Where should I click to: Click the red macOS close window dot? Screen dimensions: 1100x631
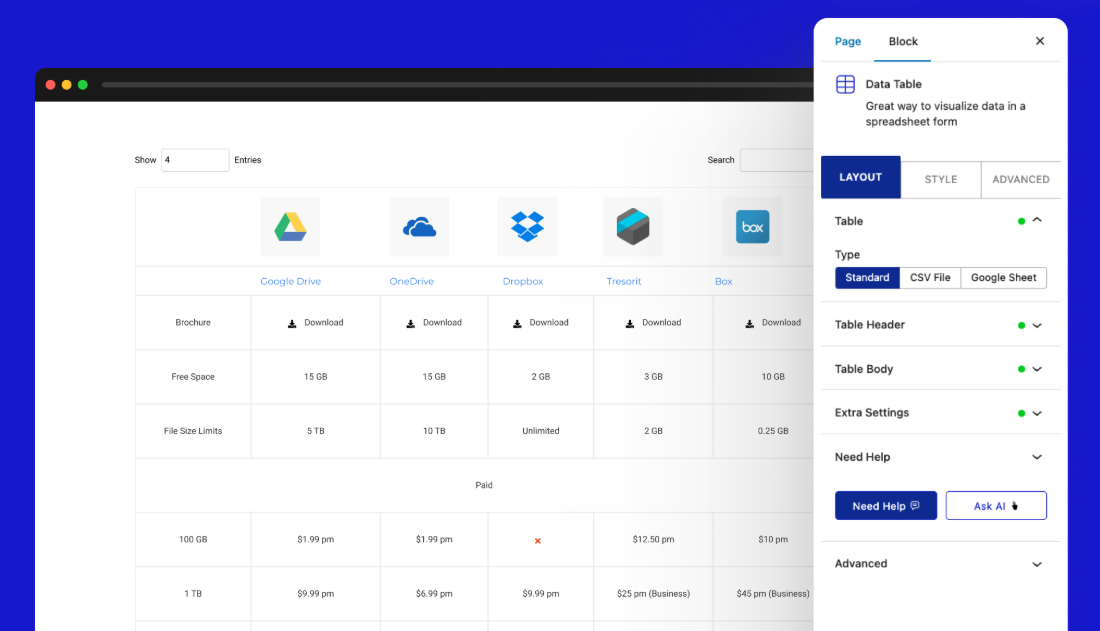click(51, 85)
